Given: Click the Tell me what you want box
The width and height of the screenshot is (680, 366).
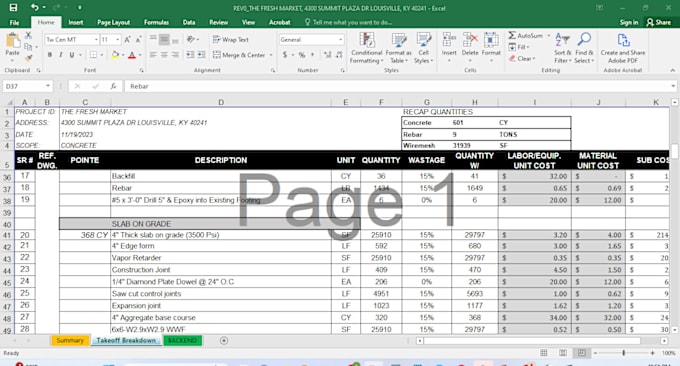Looking at the screenshot, I should click(349, 22).
